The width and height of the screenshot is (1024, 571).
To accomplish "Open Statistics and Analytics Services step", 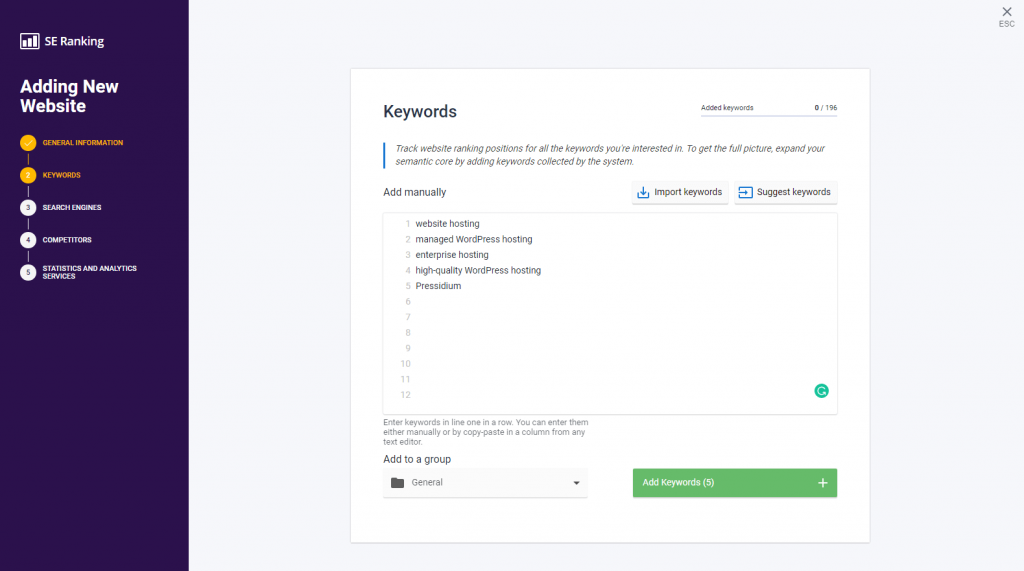I will pos(89,272).
